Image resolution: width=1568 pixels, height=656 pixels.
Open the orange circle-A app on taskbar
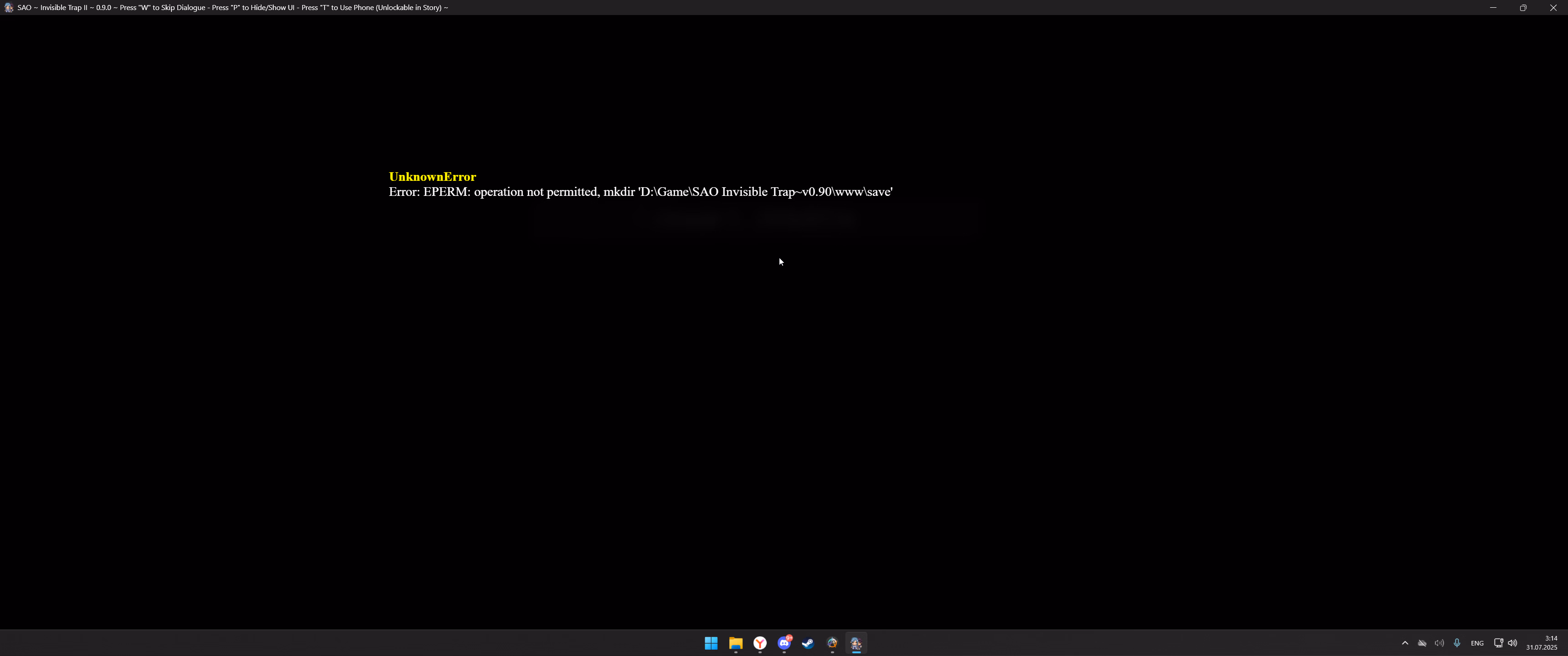coord(832,643)
